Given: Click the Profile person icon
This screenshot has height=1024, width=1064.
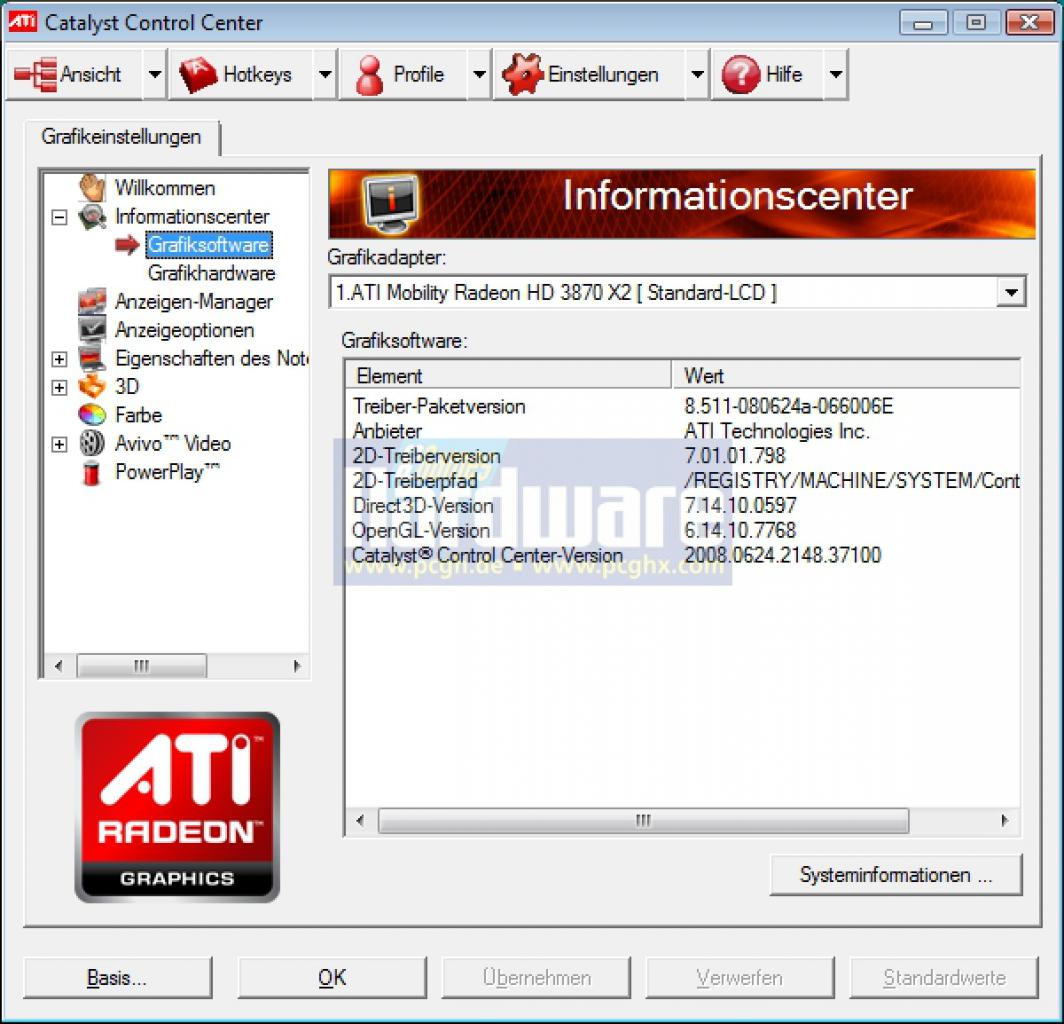Looking at the screenshot, I should [x=369, y=75].
